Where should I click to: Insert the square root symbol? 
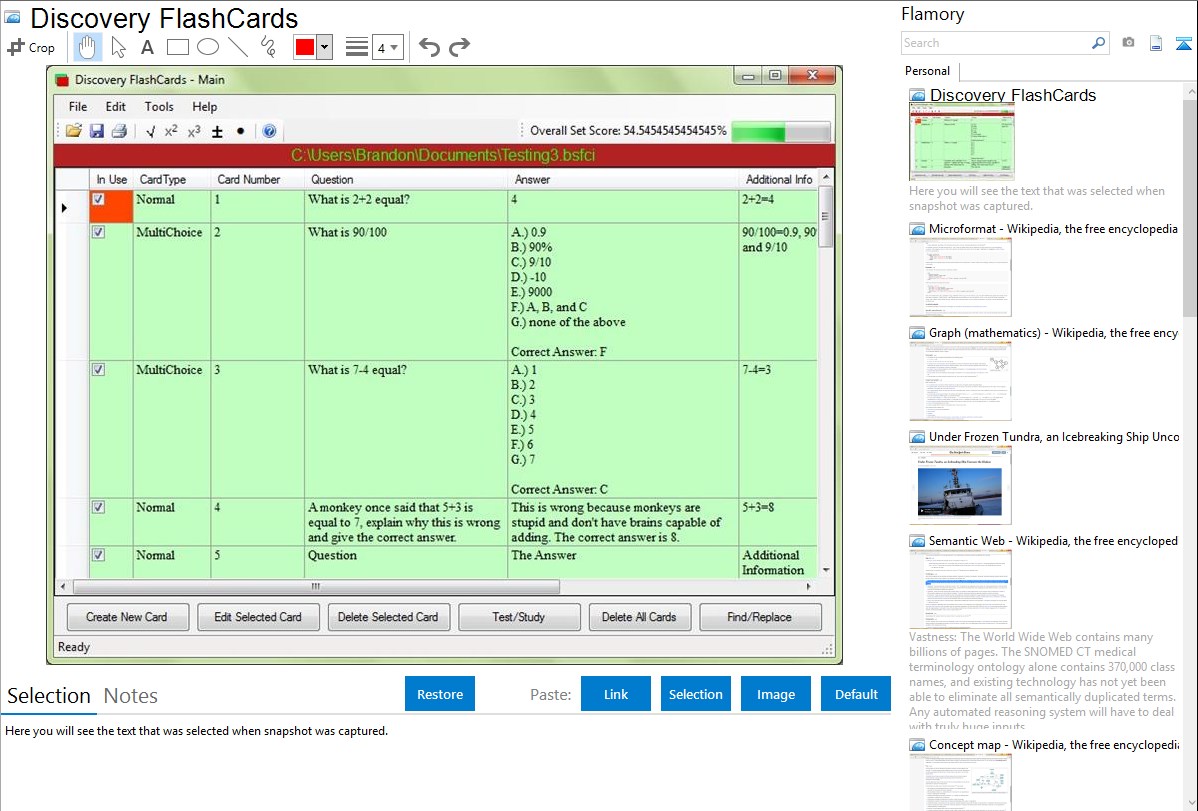pyautogui.click(x=151, y=131)
